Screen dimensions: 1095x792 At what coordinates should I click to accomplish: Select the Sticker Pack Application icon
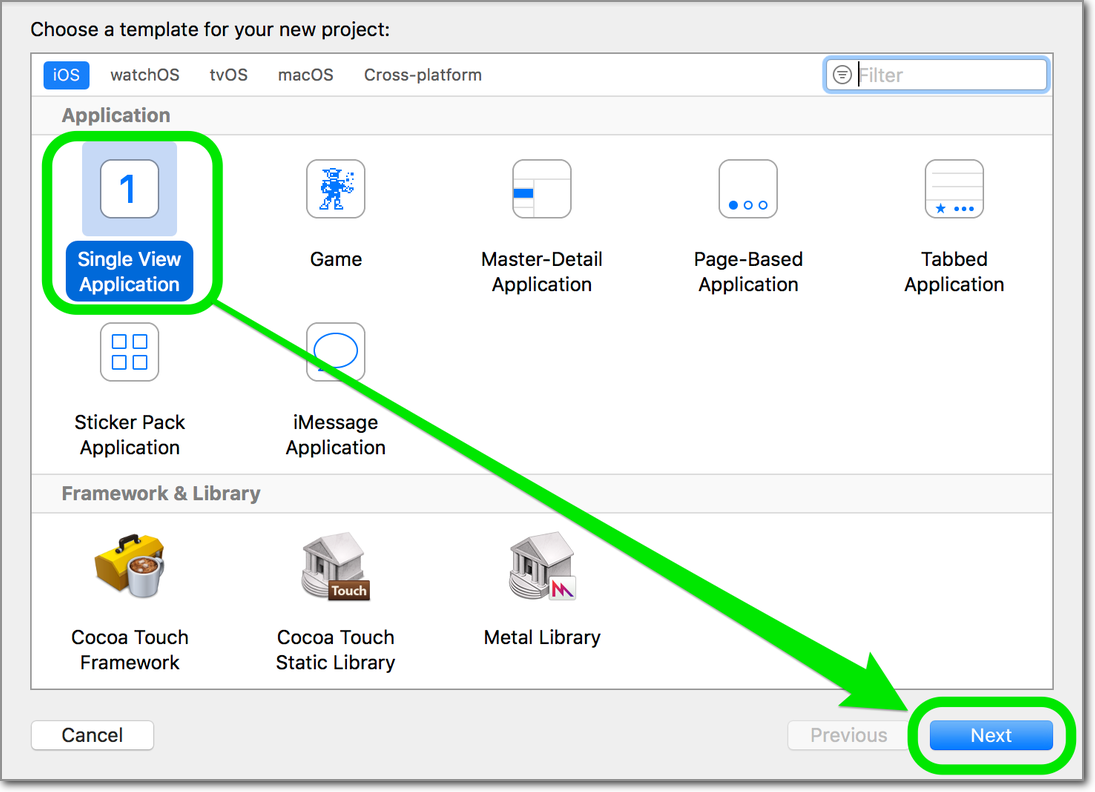[129, 352]
